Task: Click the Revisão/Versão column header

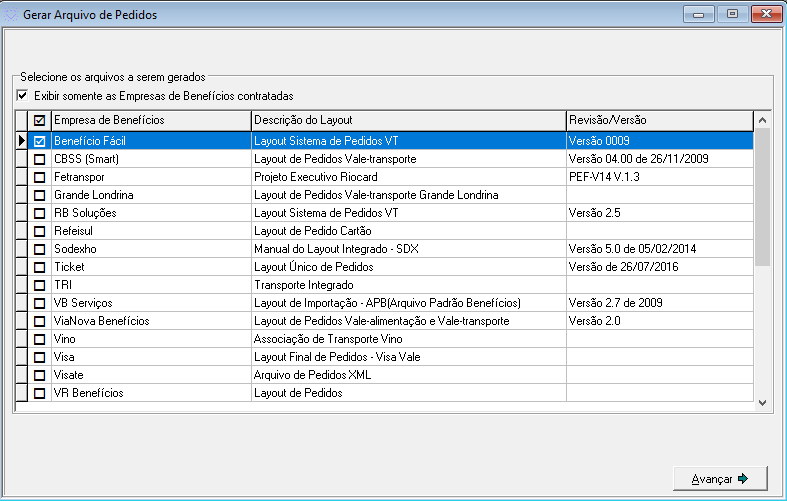Action: click(658, 120)
